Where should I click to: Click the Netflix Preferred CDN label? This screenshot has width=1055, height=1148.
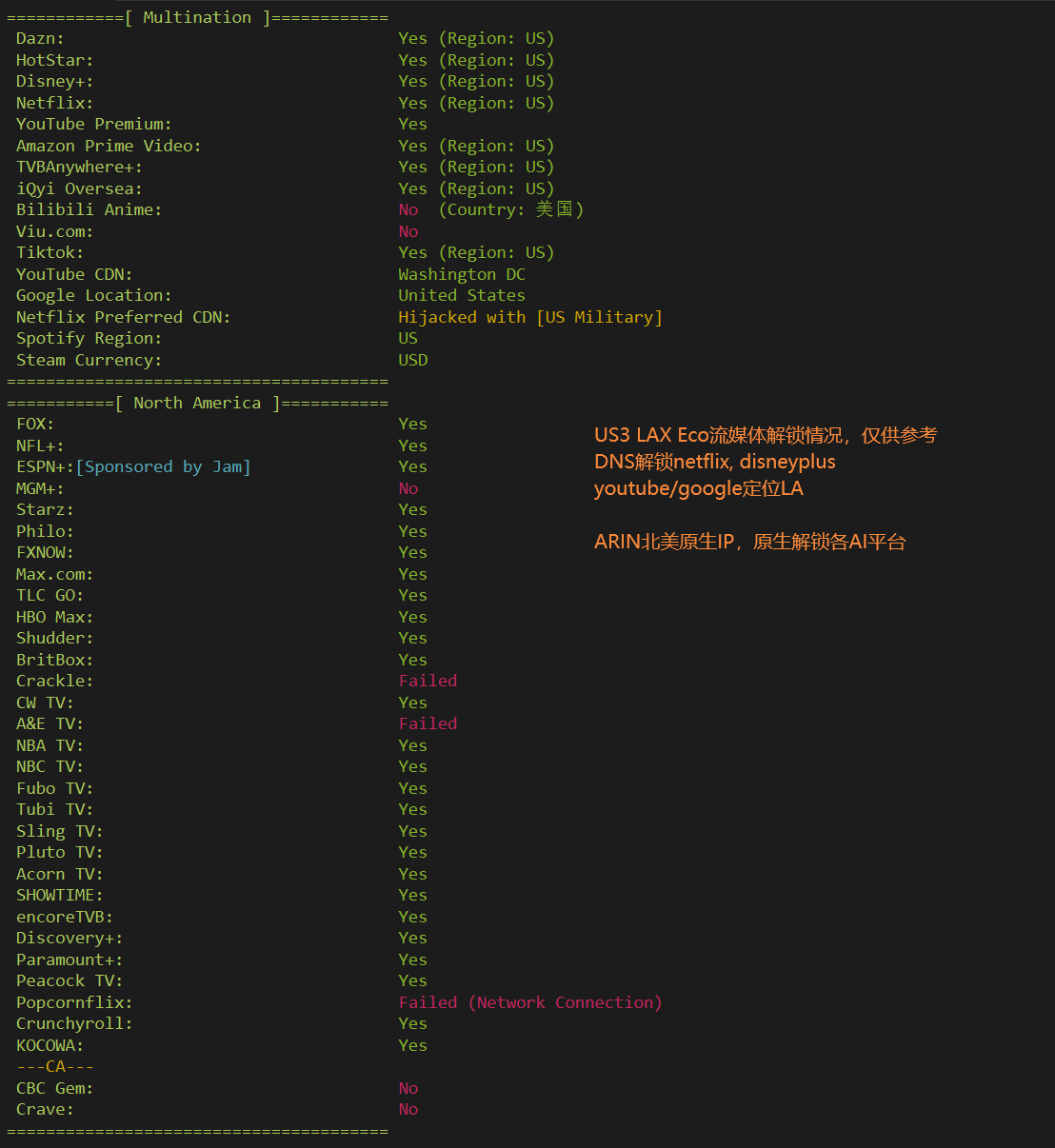[x=123, y=317]
